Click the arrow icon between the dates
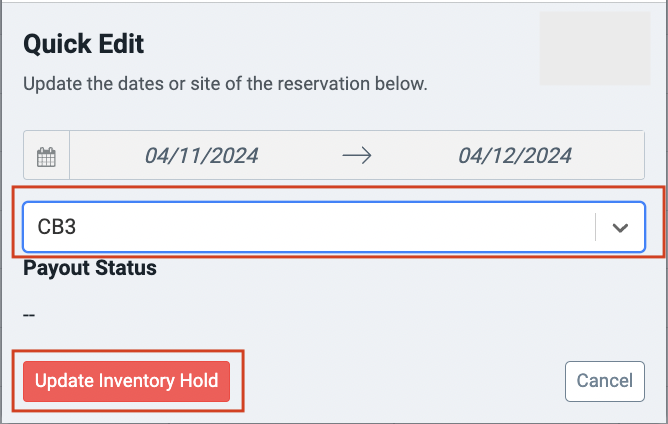668x424 pixels. (357, 156)
